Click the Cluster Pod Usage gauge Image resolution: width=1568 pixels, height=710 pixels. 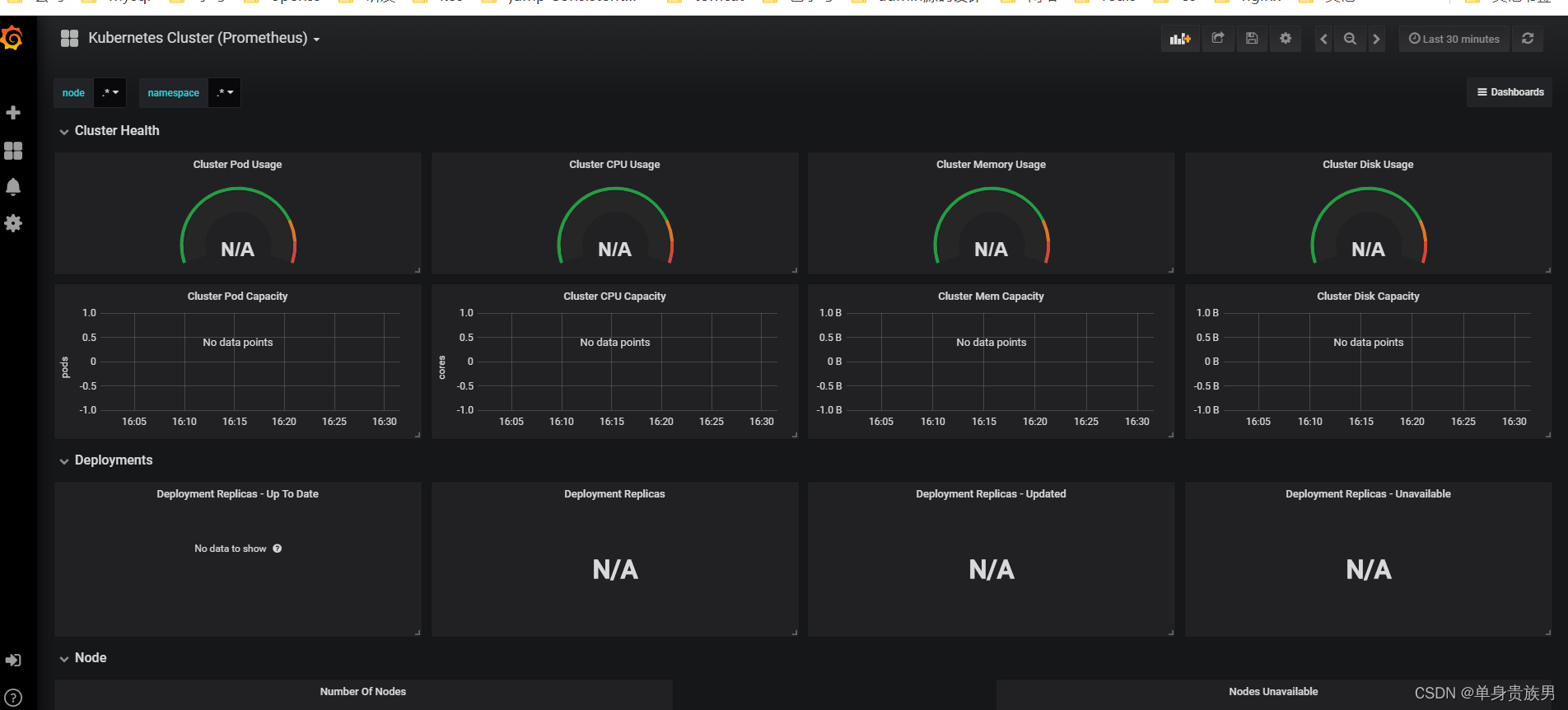(238, 226)
